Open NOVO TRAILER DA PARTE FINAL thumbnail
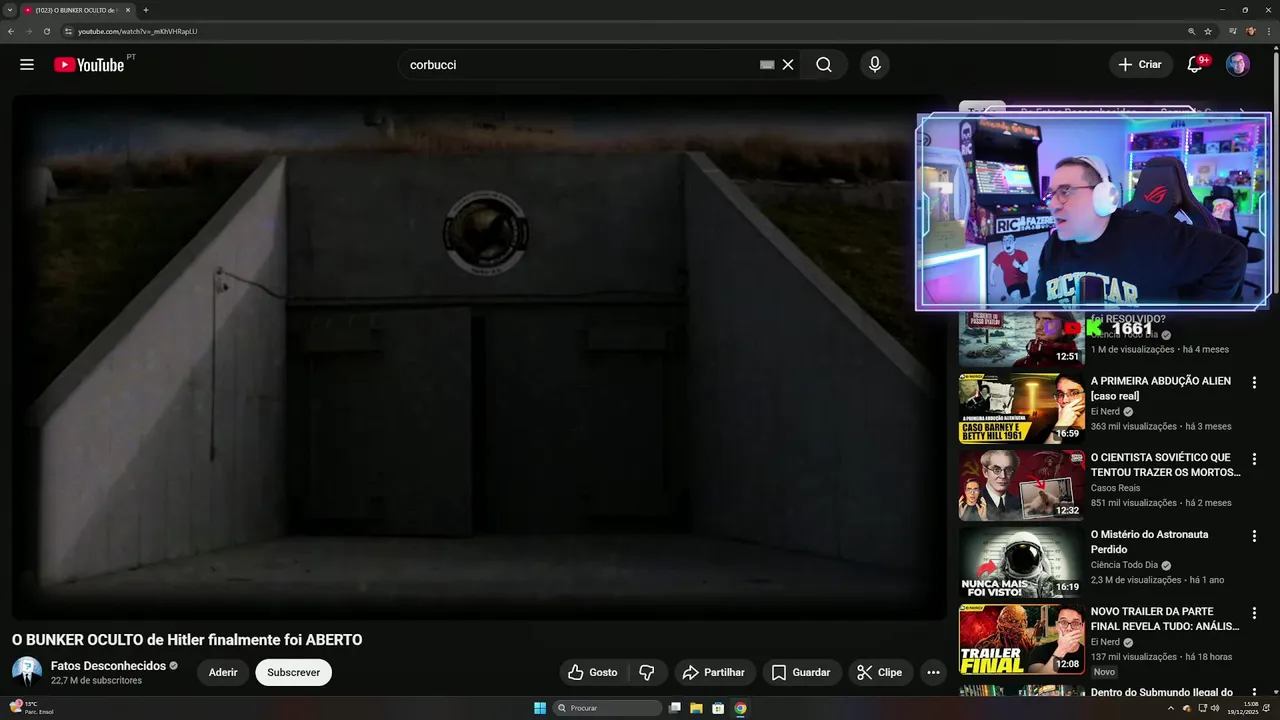This screenshot has height=720, width=1280. pos(1021,639)
